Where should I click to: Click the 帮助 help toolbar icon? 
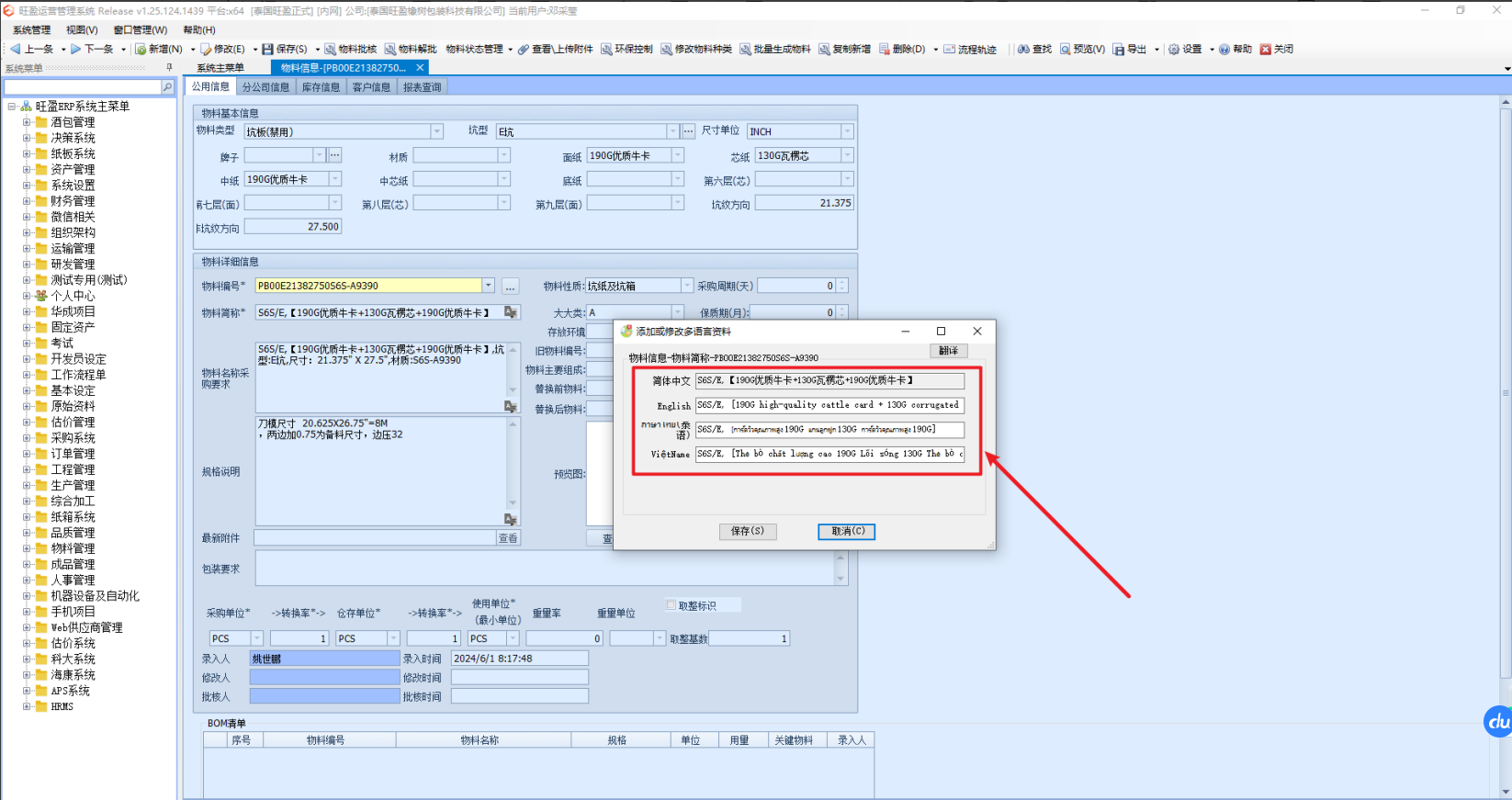pyautogui.click(x=1224, y=49)
